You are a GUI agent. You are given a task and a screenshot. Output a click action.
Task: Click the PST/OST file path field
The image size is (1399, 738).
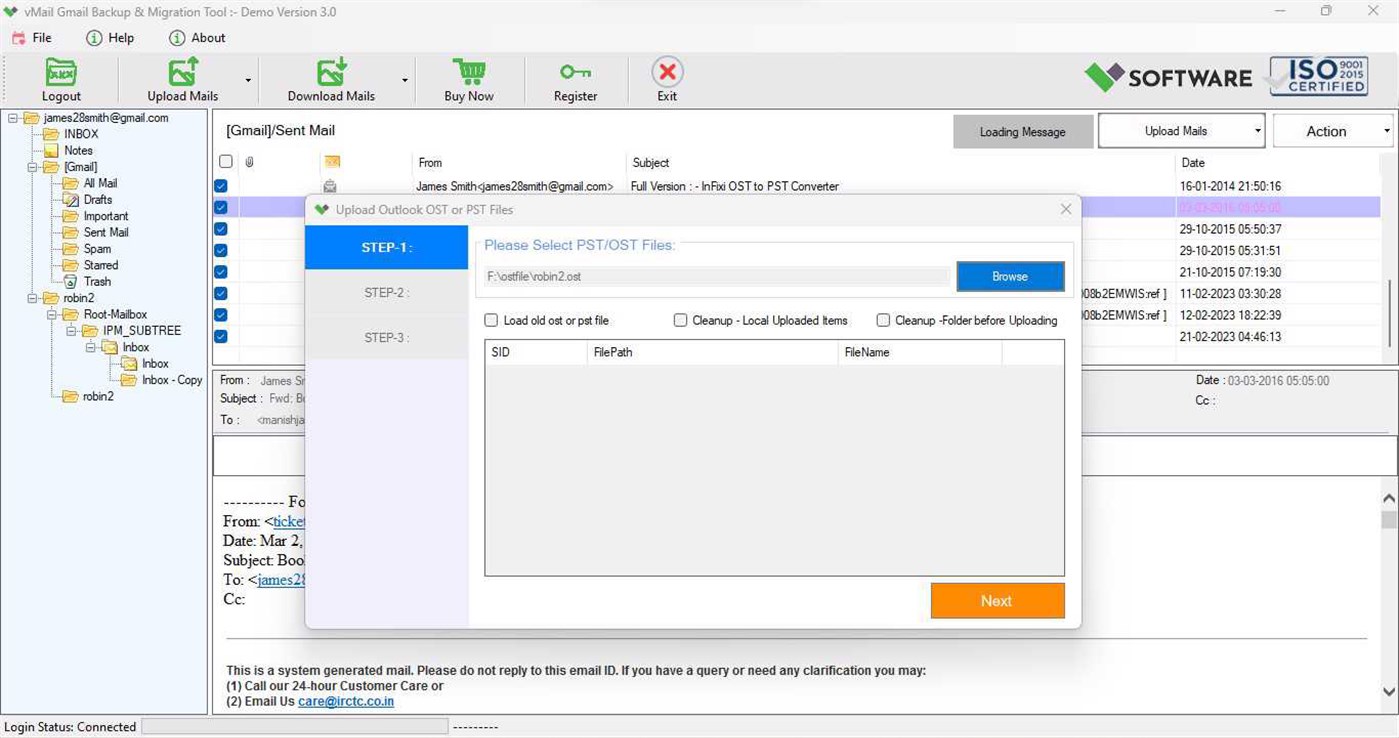pos(716,277)
